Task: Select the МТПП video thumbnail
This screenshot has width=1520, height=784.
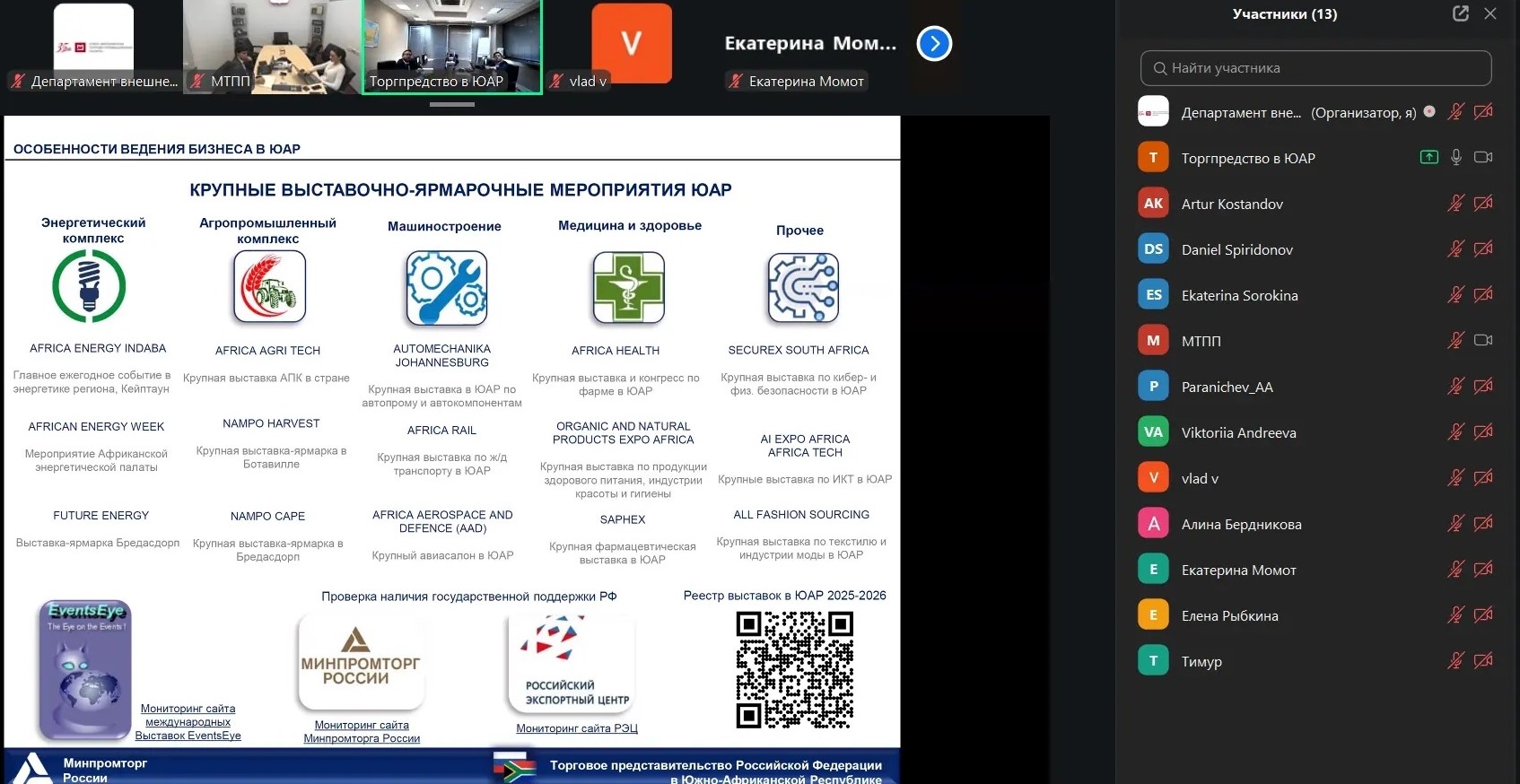Action: click(x=272, y=47)
